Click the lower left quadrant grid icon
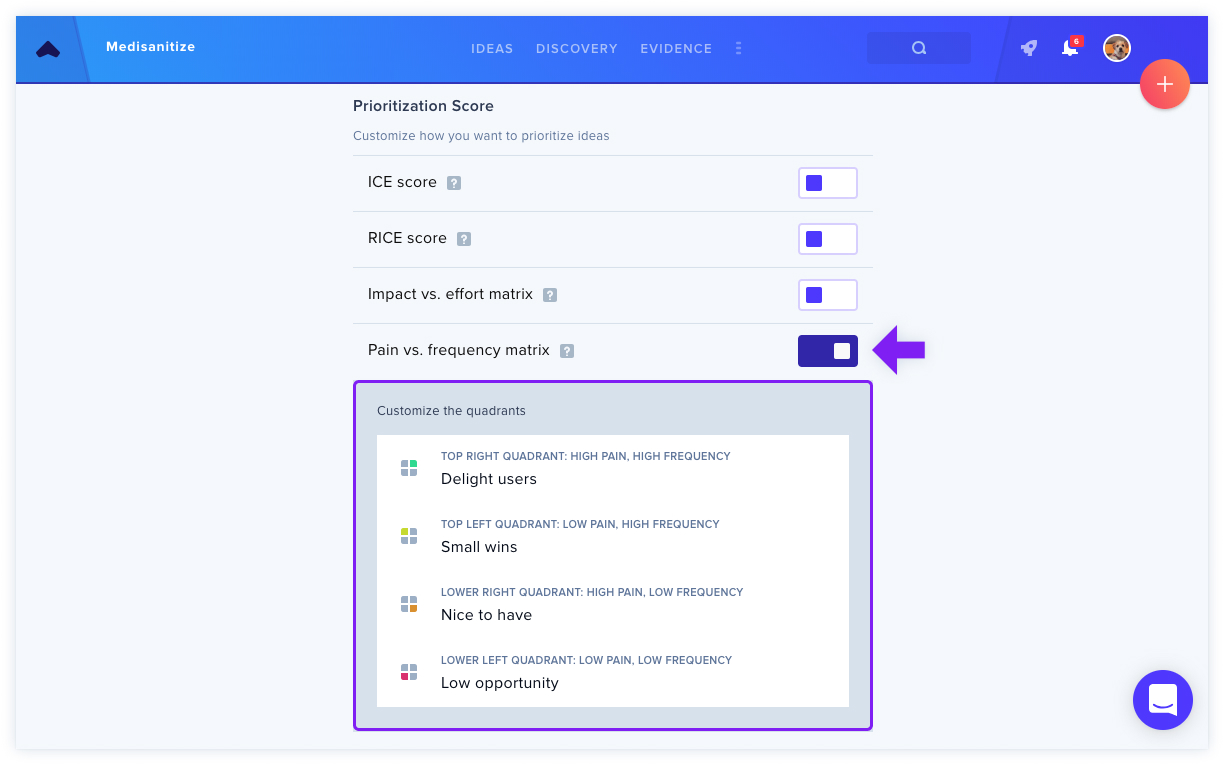The width and height of the screenshot is (1224, 765). pyautogui.click(x=409, y=672)
